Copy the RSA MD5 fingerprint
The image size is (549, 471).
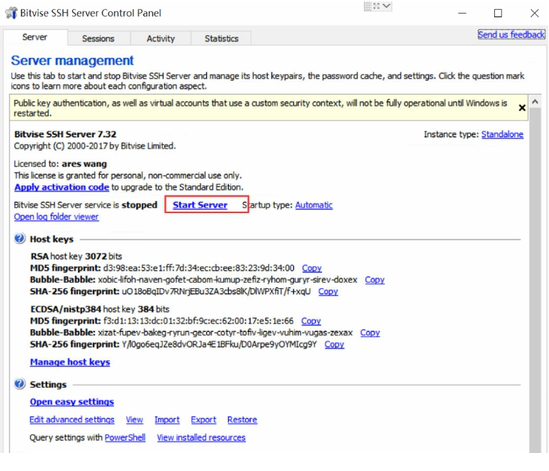312,268
